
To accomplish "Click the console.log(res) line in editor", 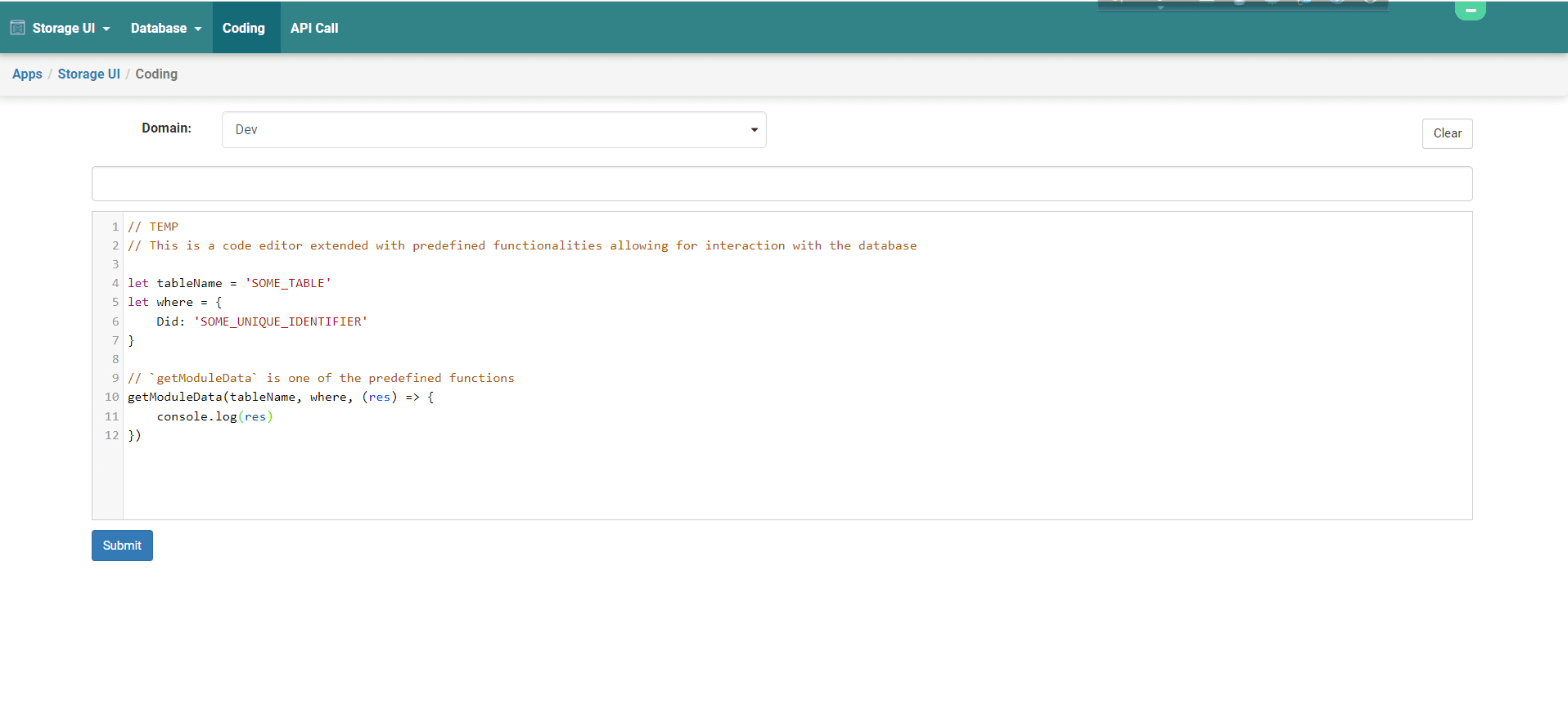I will coord(214,416).
